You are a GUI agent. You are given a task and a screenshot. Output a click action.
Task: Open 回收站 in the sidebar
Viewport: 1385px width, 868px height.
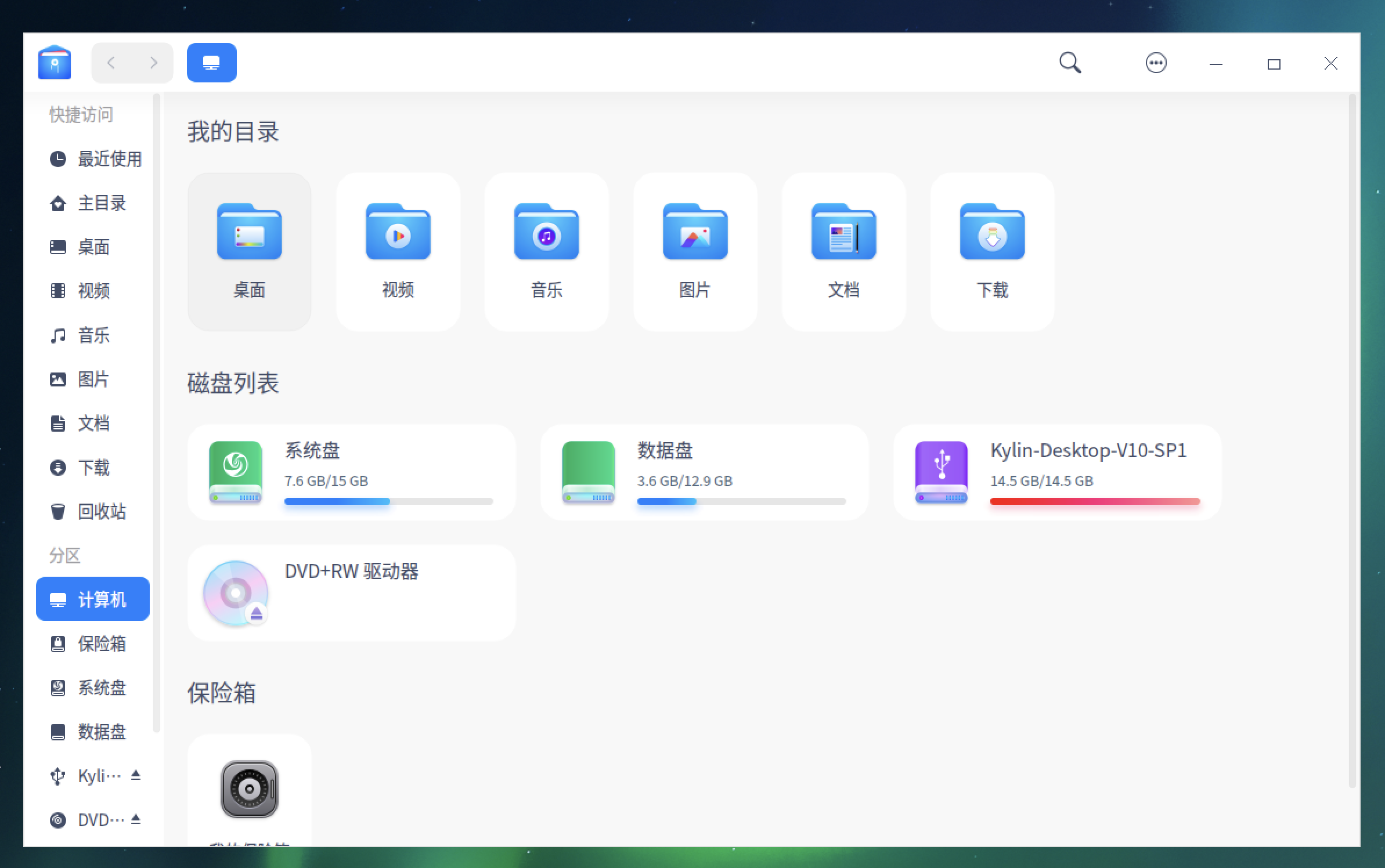tap(93, 512)
